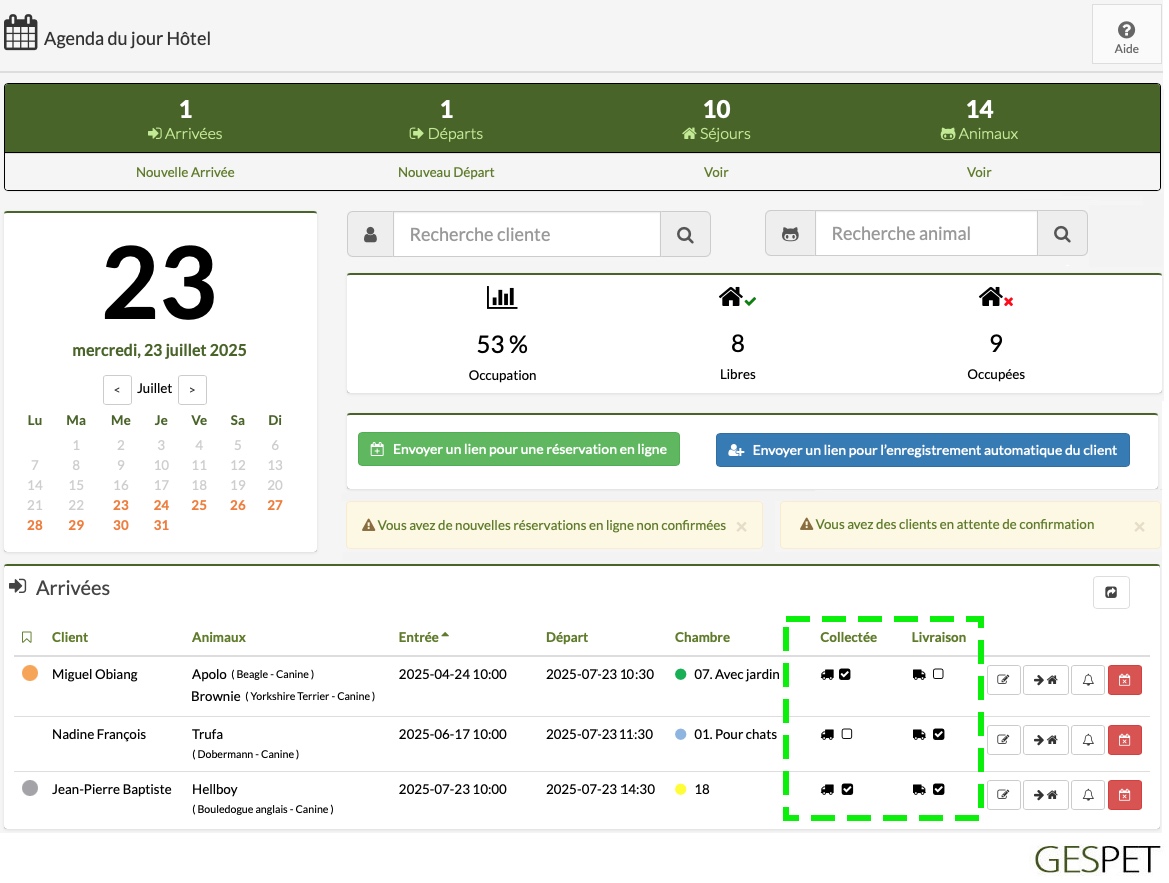Click the refresh icon in the Arrivées panel
The height and width of the screenshot is (883, 1169).
click(1111, 593)
